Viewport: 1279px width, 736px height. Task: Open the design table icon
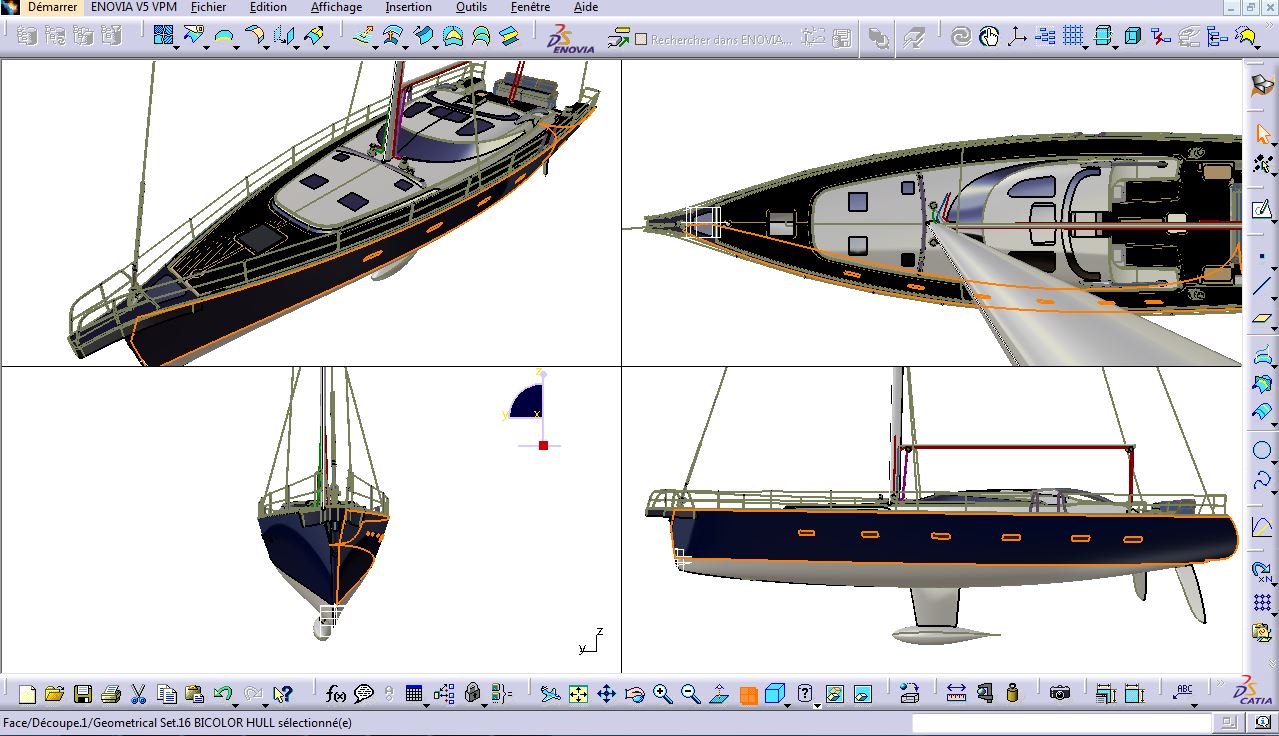(414, 693)
